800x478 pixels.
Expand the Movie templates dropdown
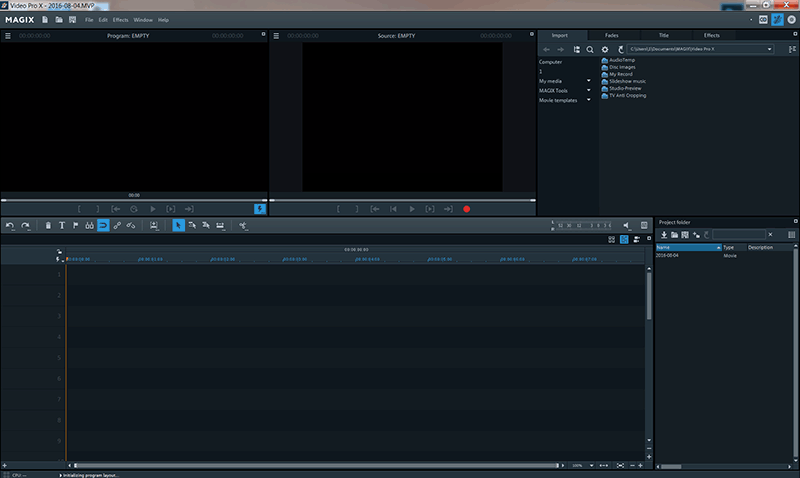point(588,100)
